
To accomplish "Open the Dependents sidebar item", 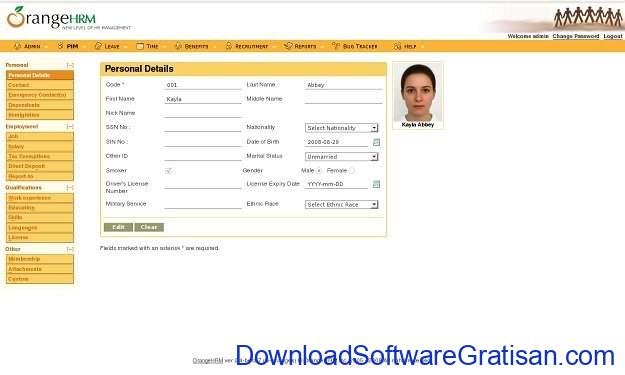I will pyautogui.click(x=40, y=105).
